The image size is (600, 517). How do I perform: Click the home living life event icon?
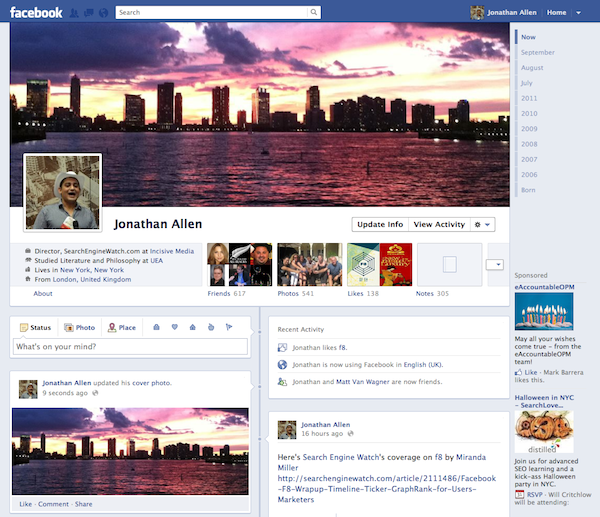point(192,327)
